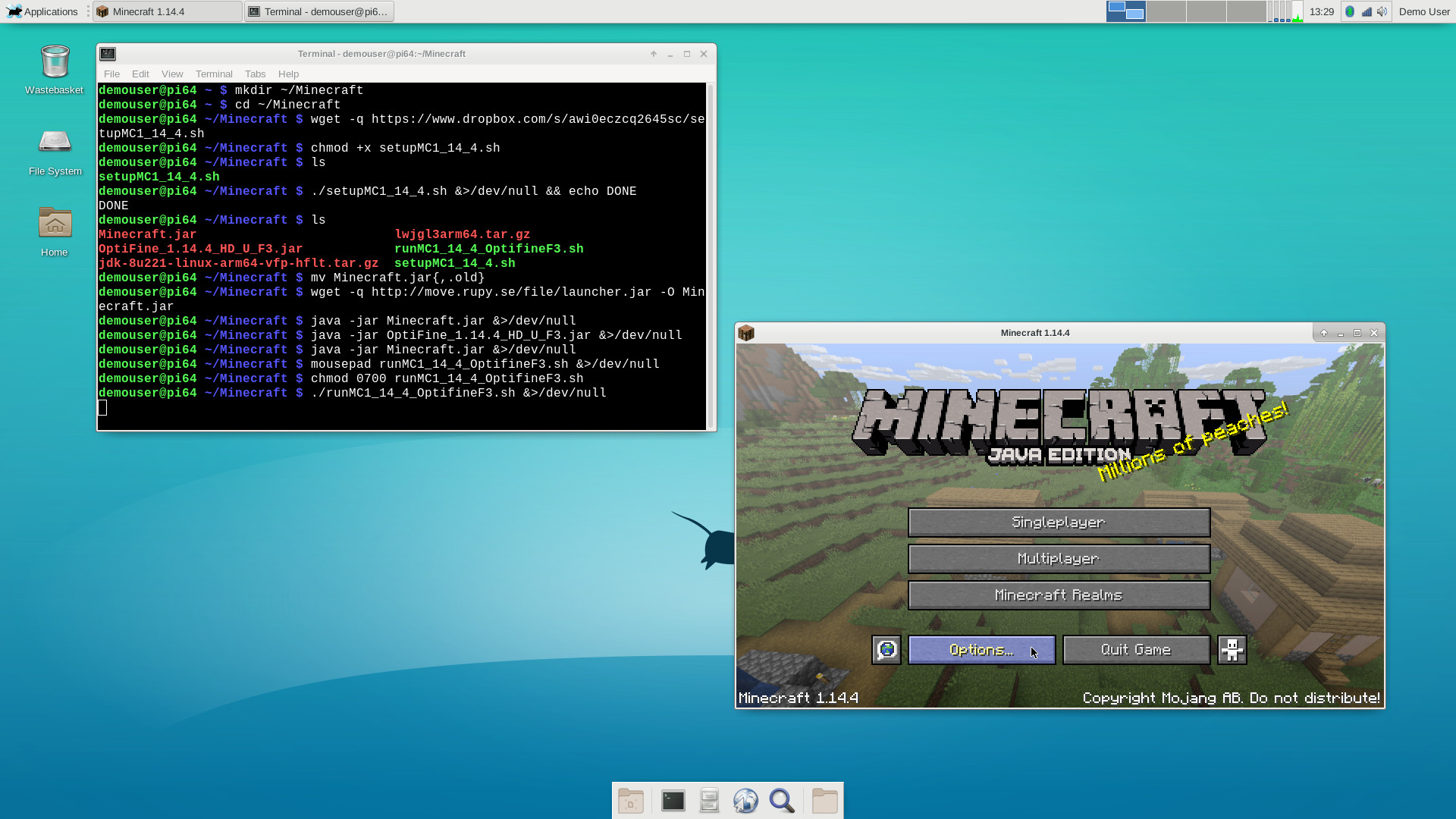The image size is (1456, 819).
Task: Open the Wastebasket desktop icon
Action: tap(55, 70)
